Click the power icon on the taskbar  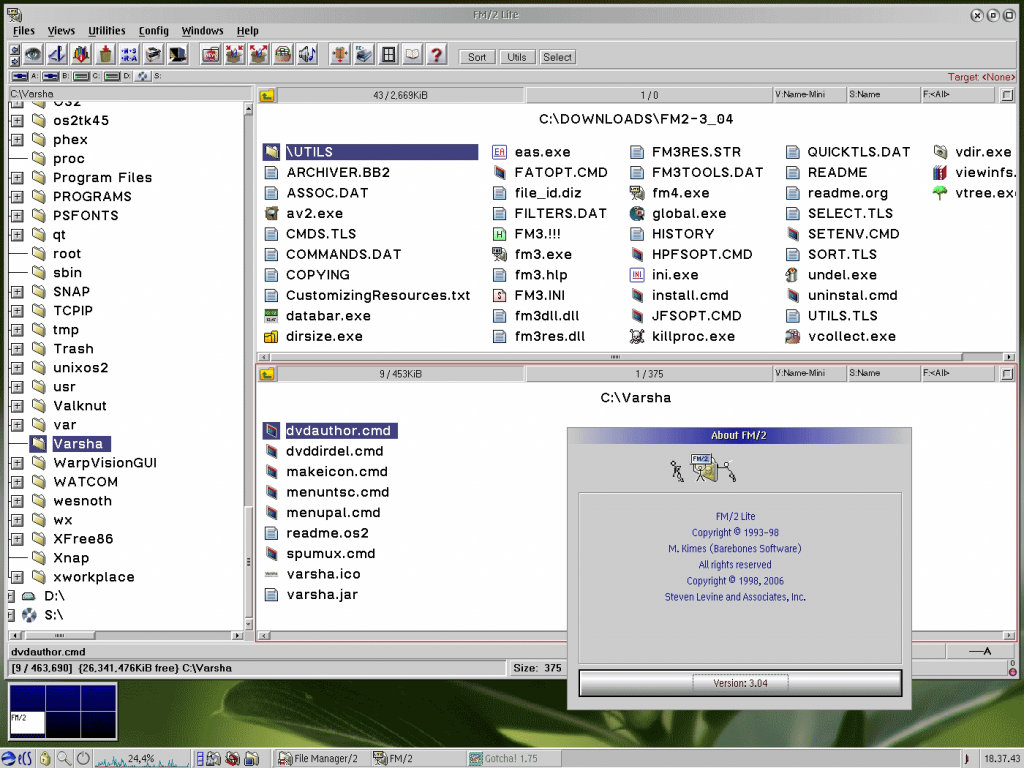click(84, 758)
